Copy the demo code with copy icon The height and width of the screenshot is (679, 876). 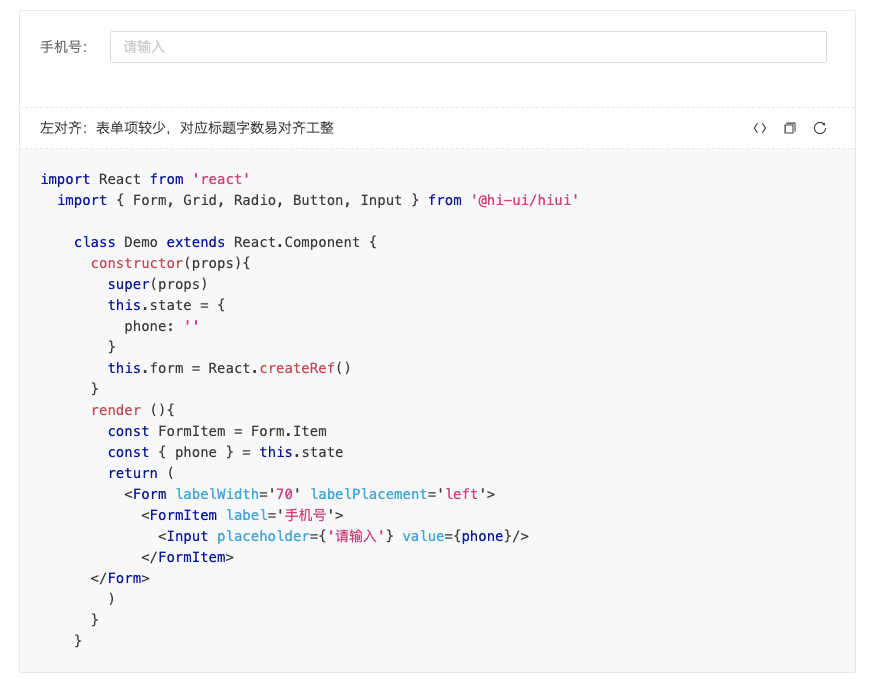click(789, 128)
